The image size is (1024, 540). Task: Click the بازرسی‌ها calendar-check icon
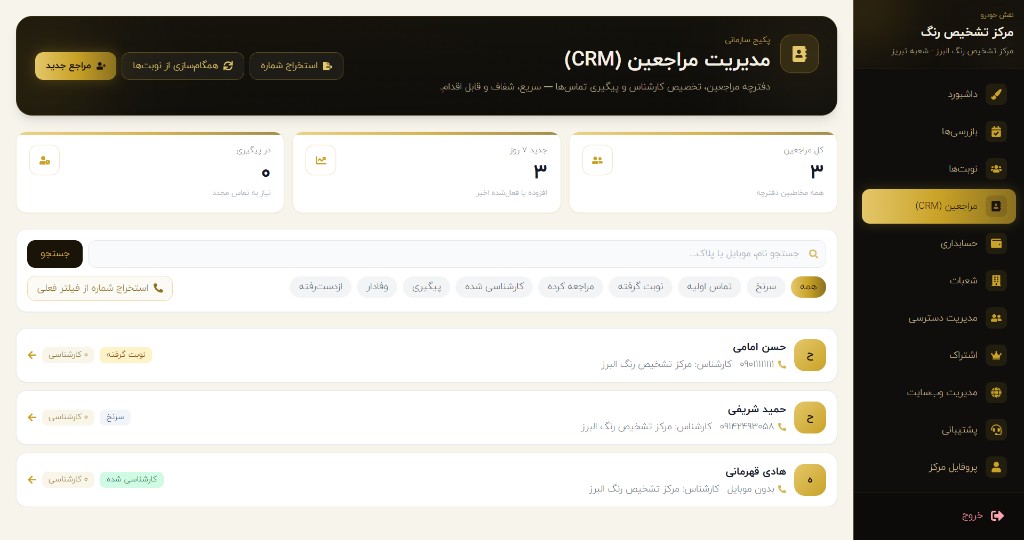996,131
